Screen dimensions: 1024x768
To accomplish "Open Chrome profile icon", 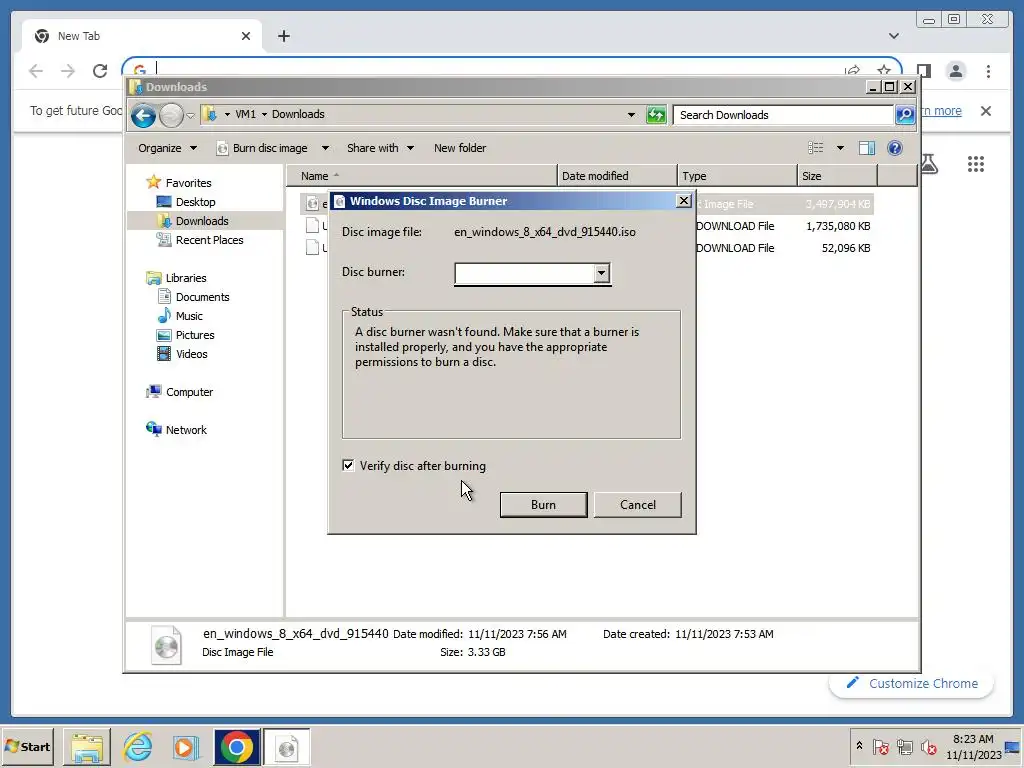I will click(955, 71).
